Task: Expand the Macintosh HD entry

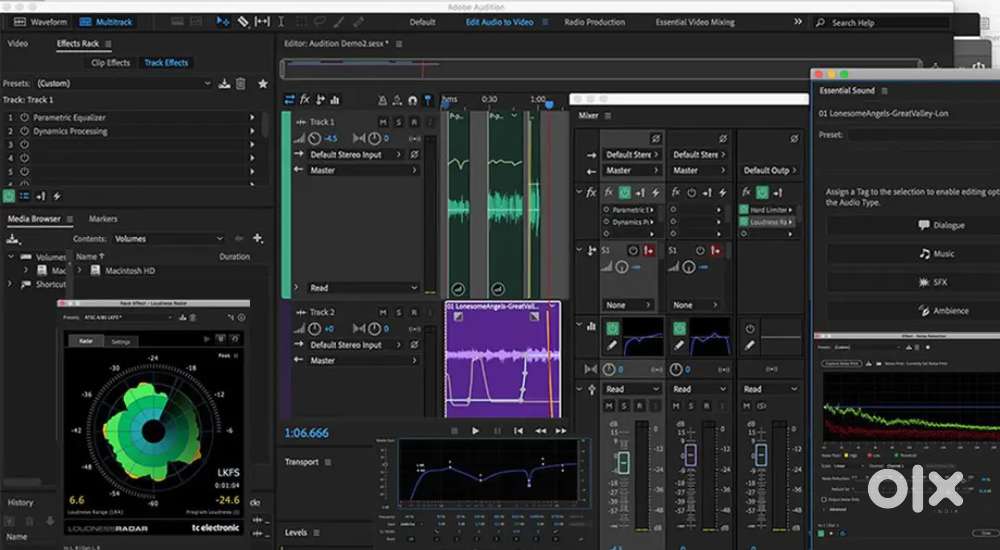Action: point(80,271)
